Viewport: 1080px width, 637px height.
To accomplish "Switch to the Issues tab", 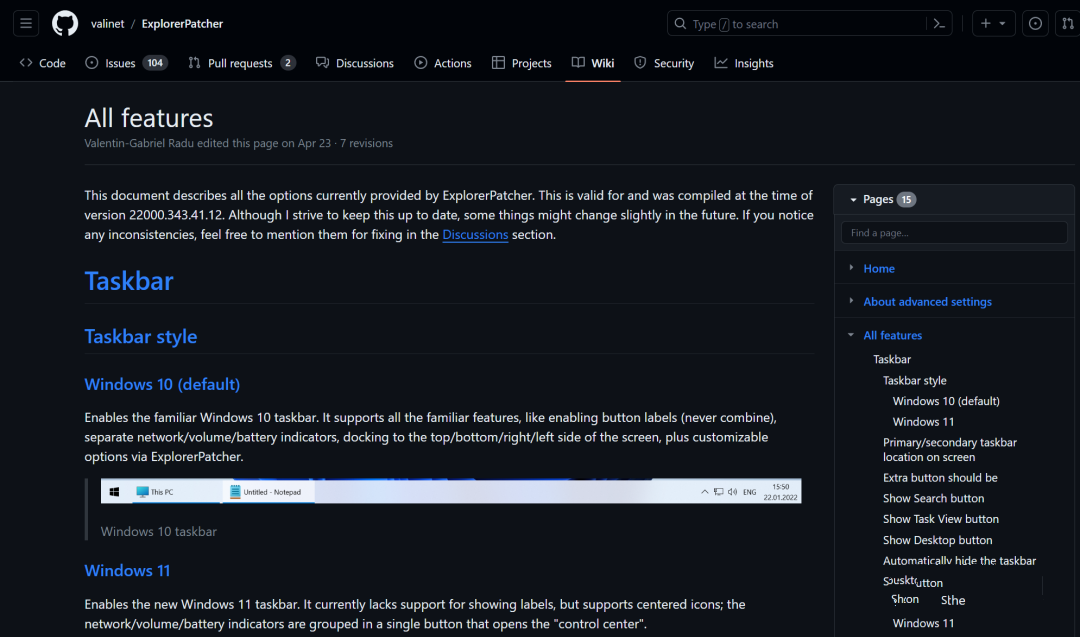I will [x=126, y=63].
